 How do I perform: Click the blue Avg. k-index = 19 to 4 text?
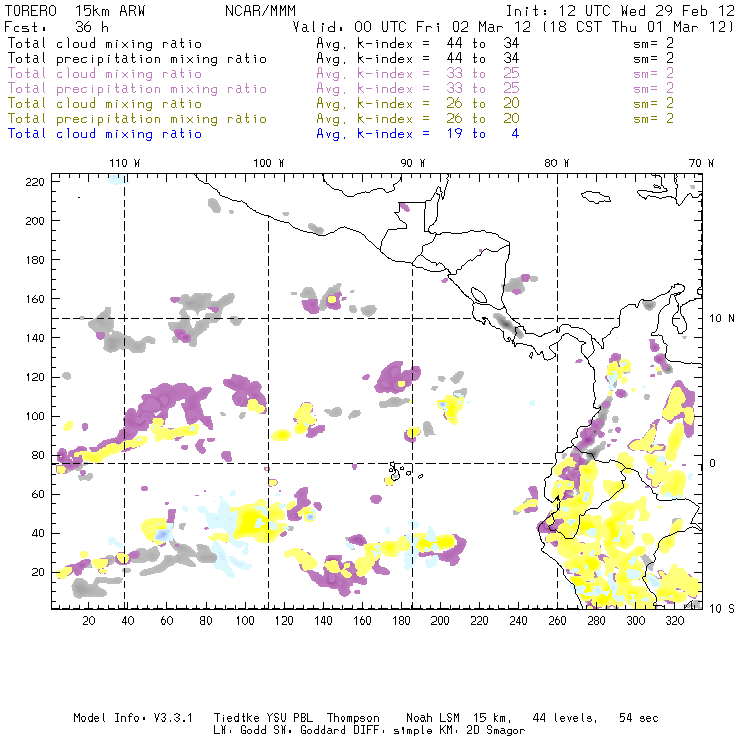[418, 133]
